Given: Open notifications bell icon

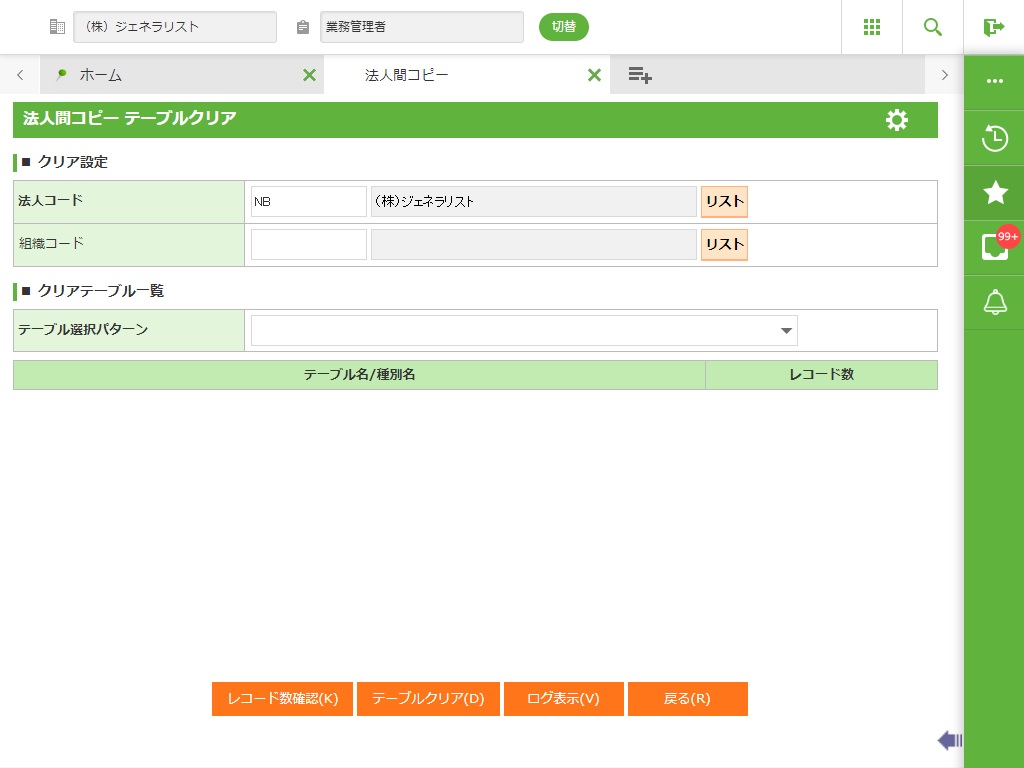Looking at the screenshot, I should coord(994,302).
